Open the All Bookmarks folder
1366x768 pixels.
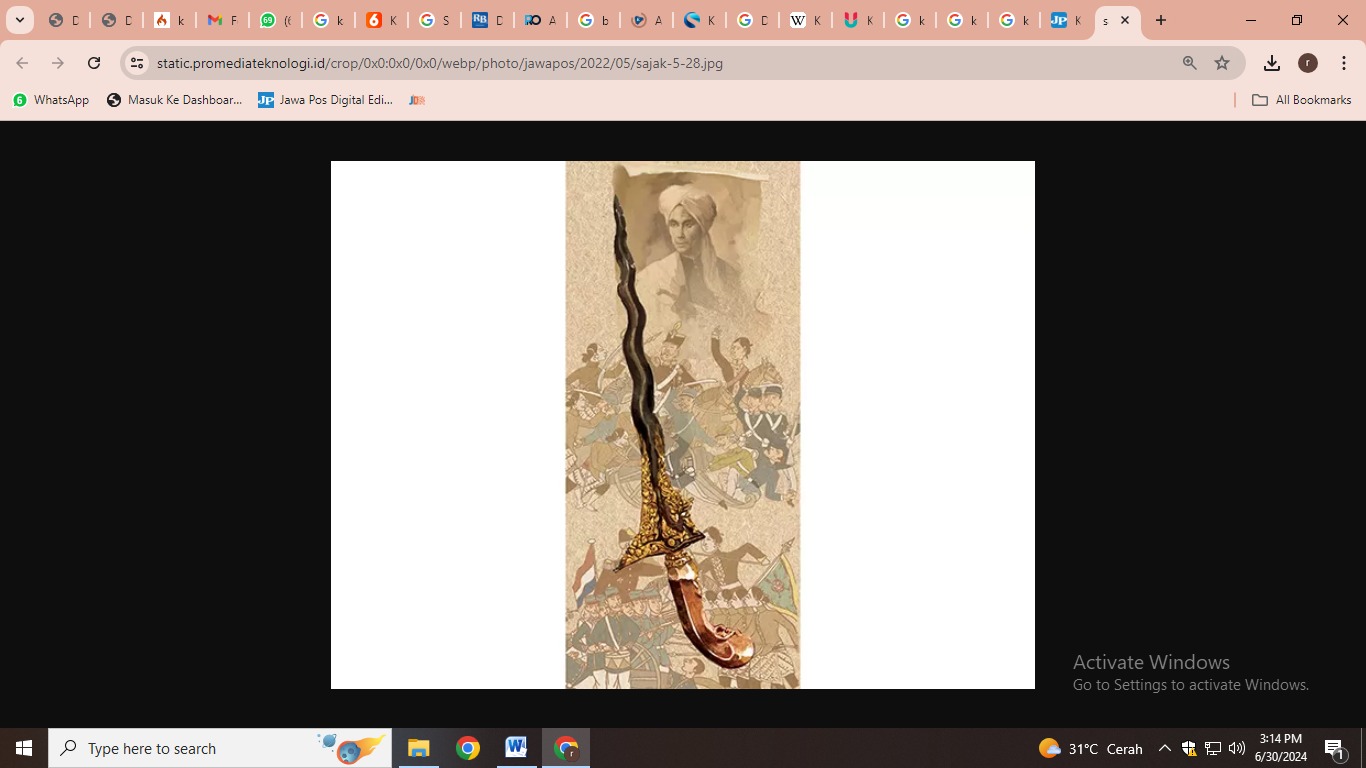1301,100
